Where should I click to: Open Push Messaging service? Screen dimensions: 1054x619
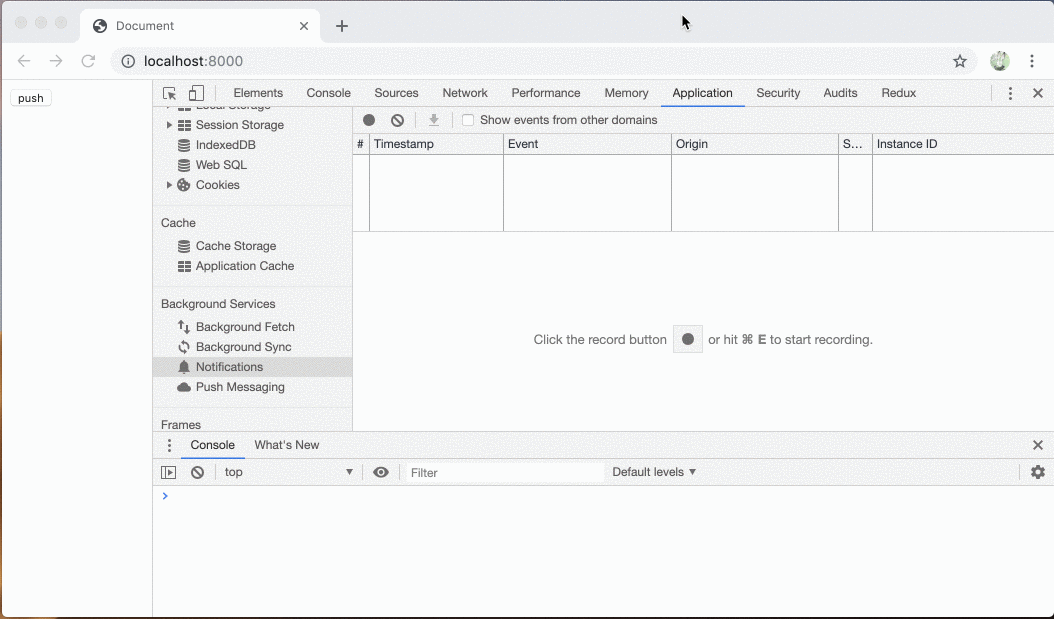(x=240, y=387)
